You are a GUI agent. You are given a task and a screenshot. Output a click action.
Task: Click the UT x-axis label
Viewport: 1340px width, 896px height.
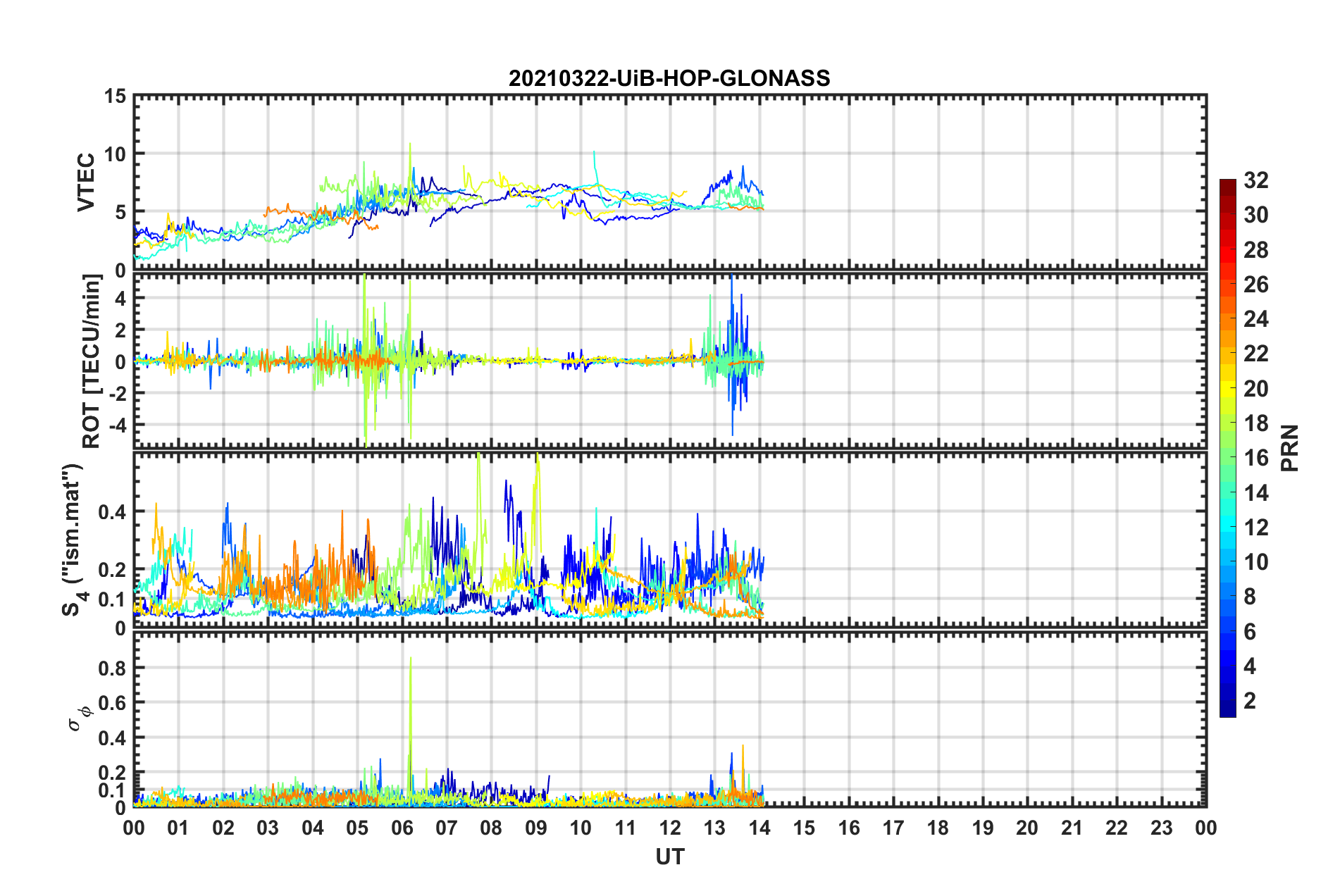pos(670,857)
